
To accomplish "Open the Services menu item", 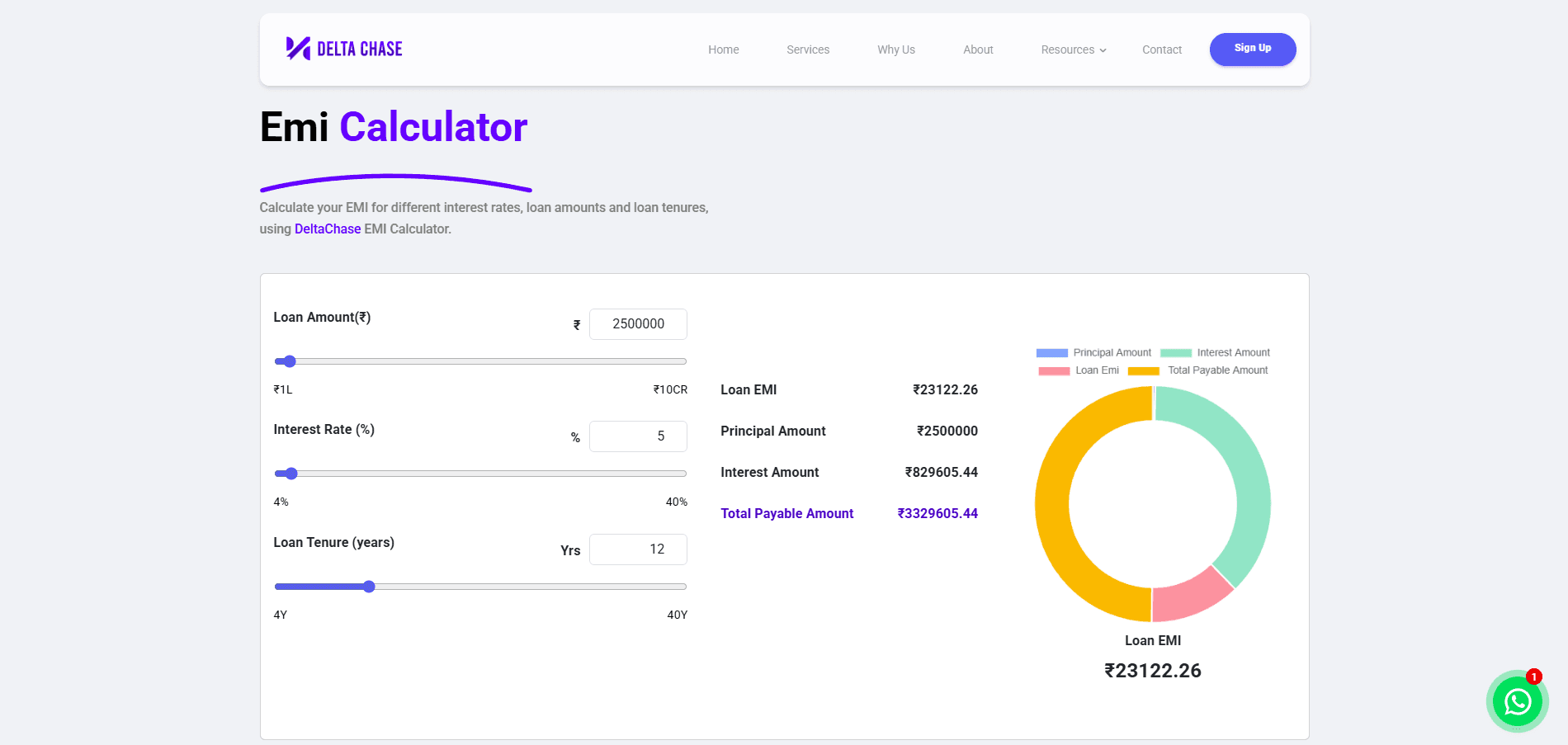I will 808,50.
